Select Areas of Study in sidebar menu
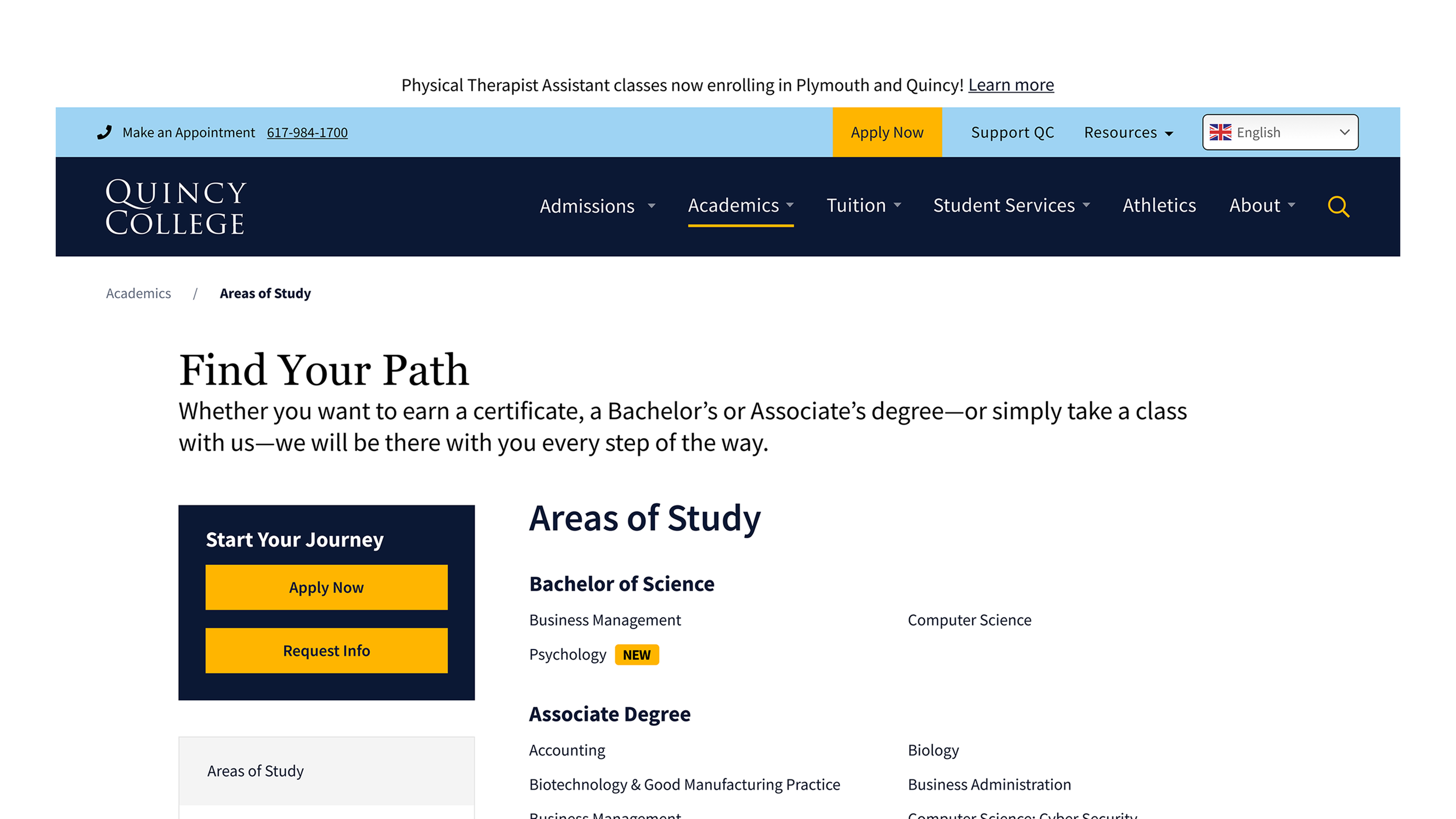 [x=255, y=771]
